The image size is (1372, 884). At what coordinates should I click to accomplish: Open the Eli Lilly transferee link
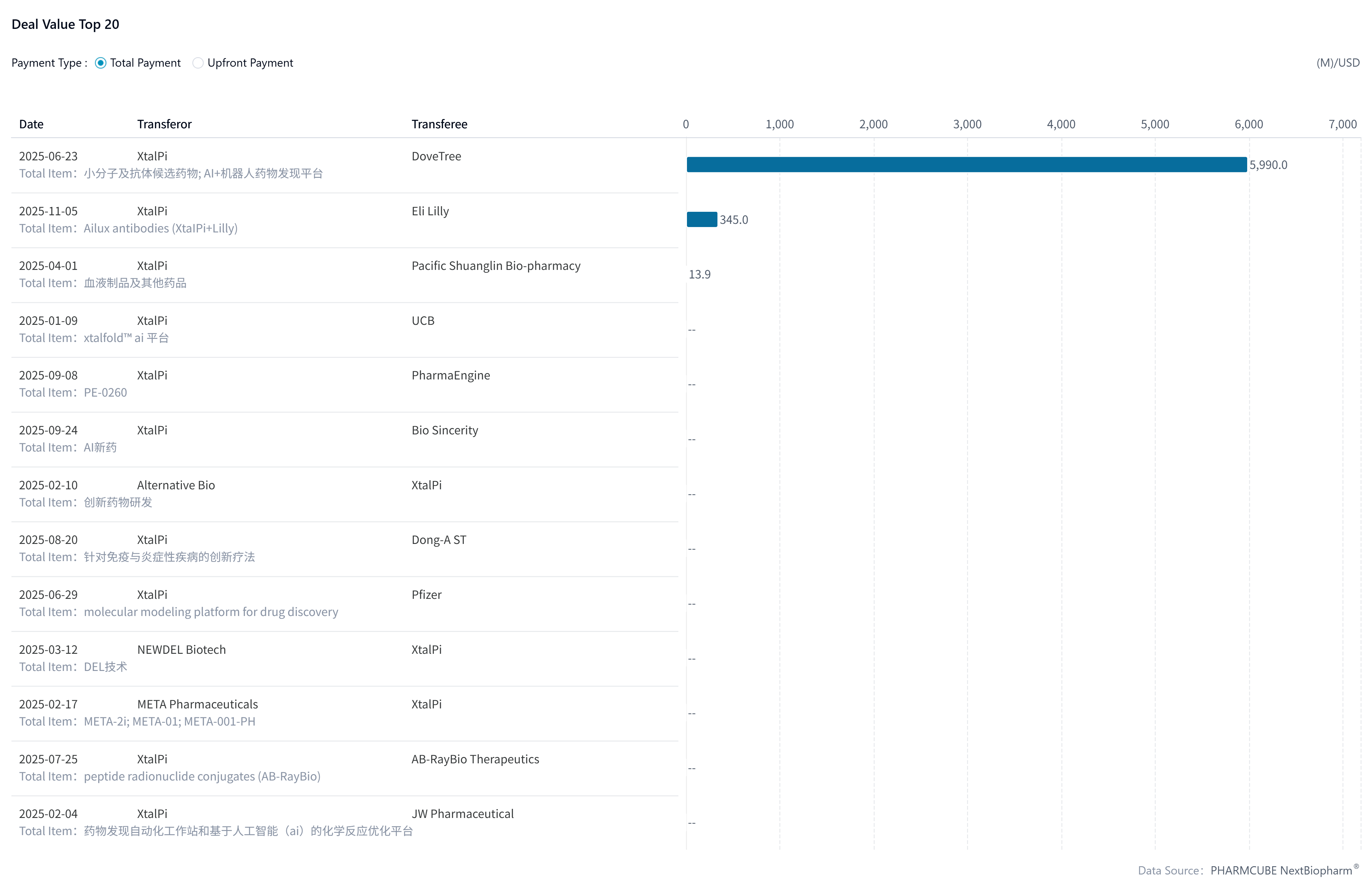tap(430, 211)
